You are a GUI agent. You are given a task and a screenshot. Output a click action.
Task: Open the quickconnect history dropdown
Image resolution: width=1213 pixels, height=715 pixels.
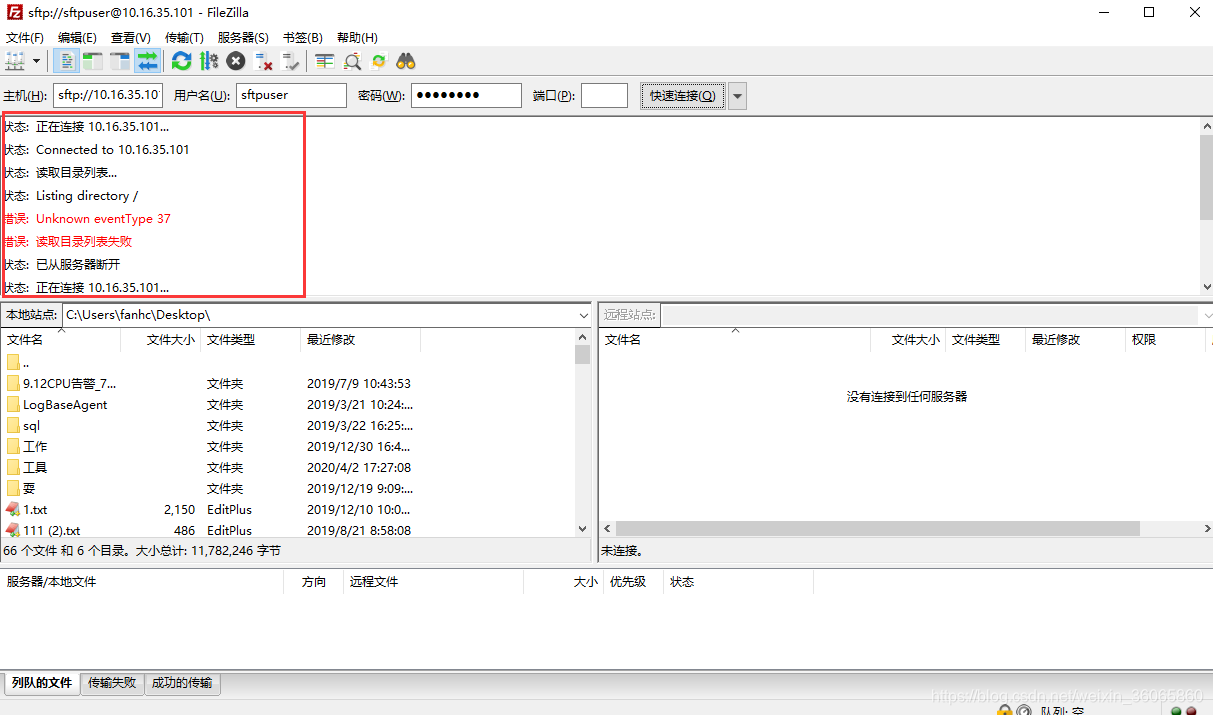[x=738, y=96]
